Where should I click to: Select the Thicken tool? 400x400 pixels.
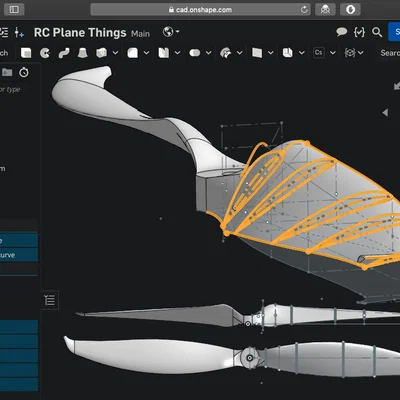pos(101,53)
